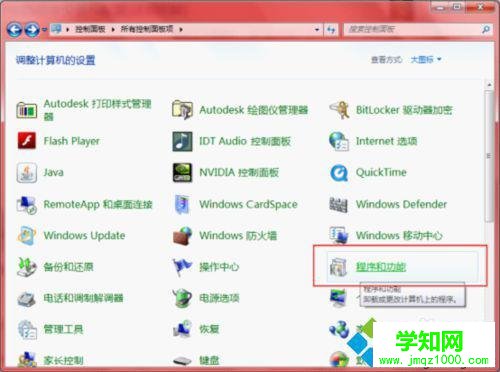Open the IDT Audio 控制面板 icon
The image size is (500, 372).
click(x=182, y=141)
